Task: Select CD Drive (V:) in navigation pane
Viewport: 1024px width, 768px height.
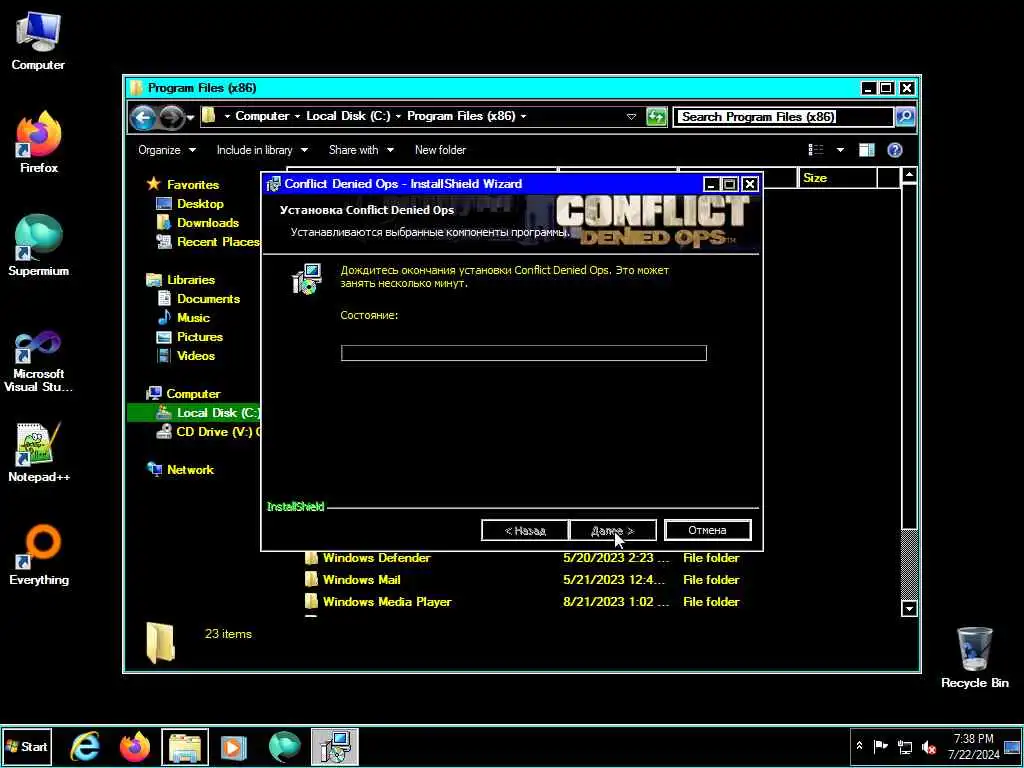Action: (x=208, y=432)
